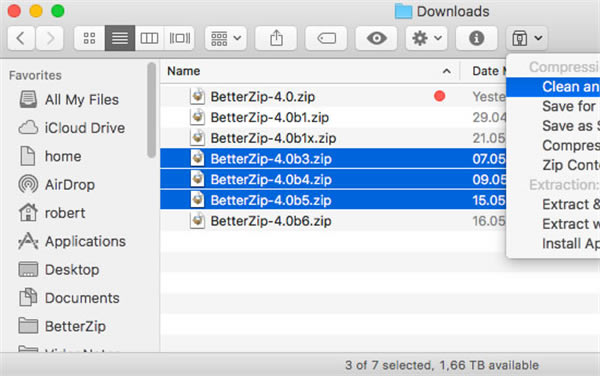Screen dimensions: 600x376
Task: Select the BetterZip-4.0b6.zip file
Action: (333, 221)
